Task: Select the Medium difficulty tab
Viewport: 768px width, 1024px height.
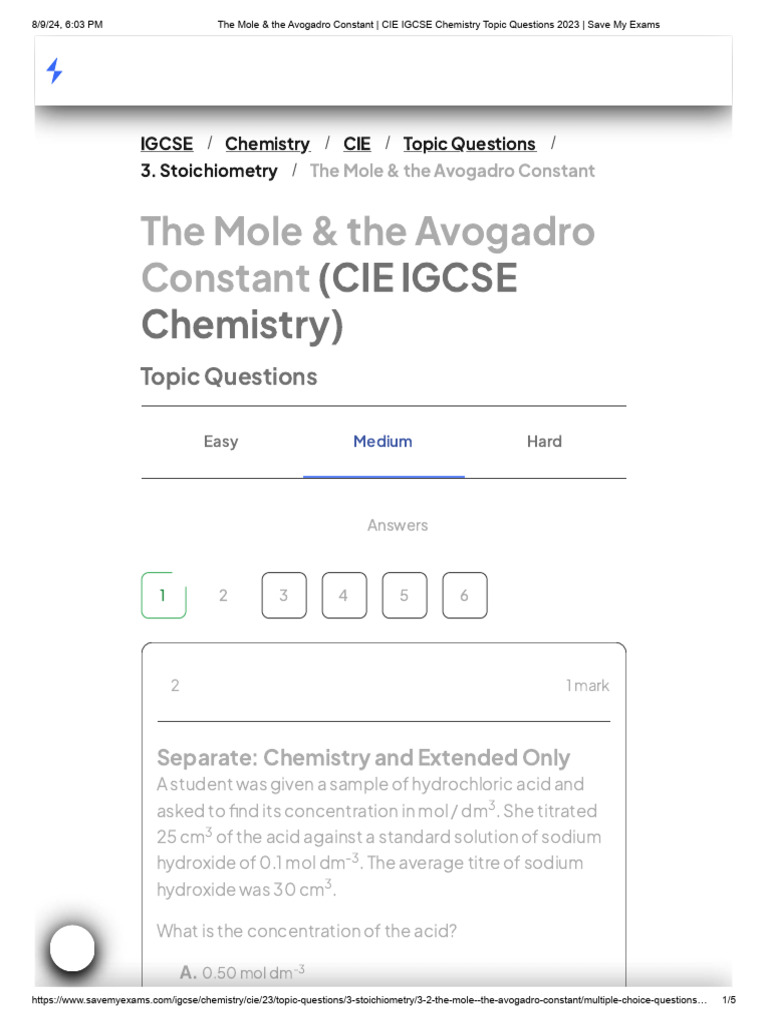Action: 383,441
